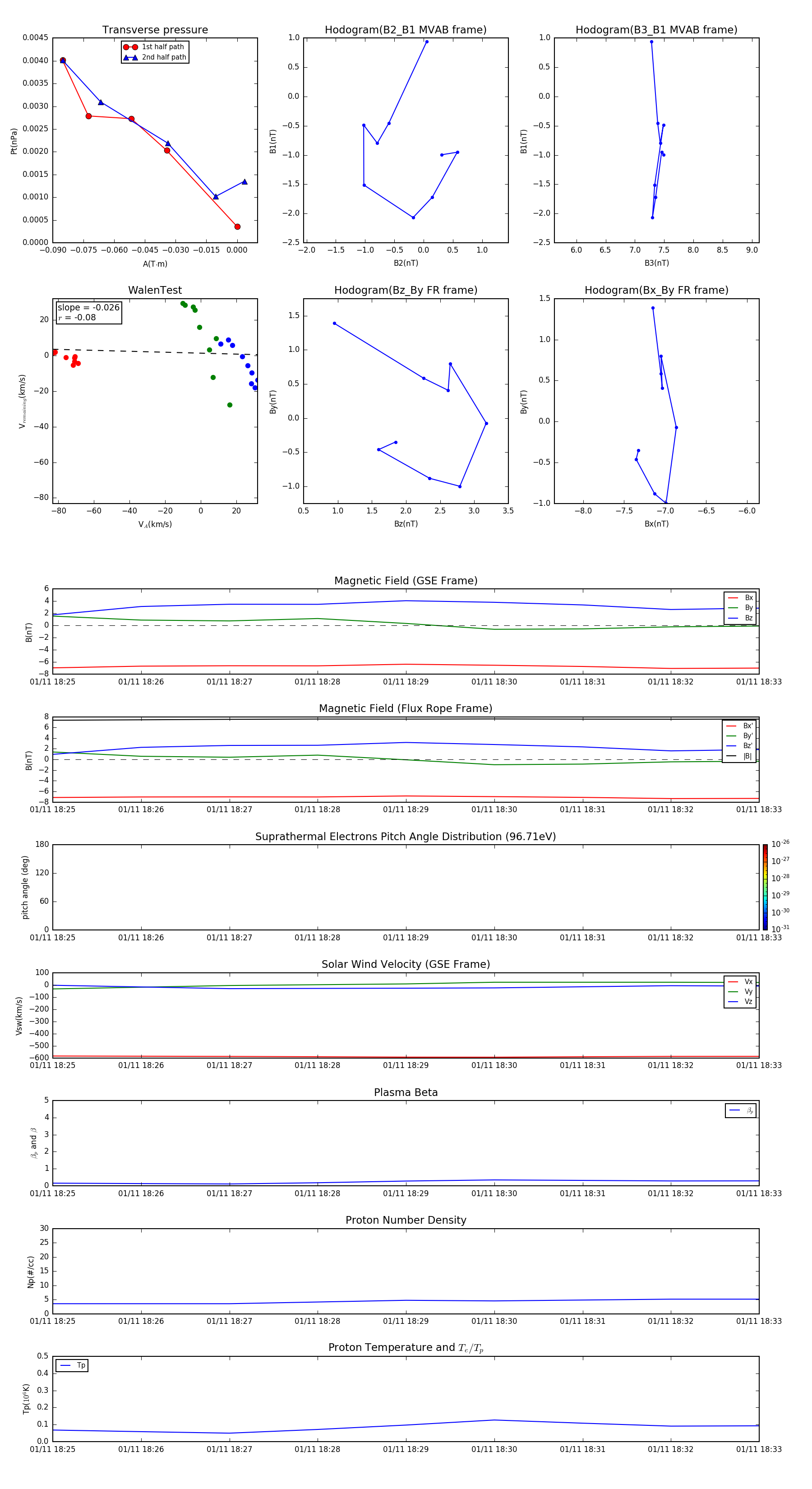Click the B3(nT) x-axis label
812x1489 pixels.
click(656, 263)
